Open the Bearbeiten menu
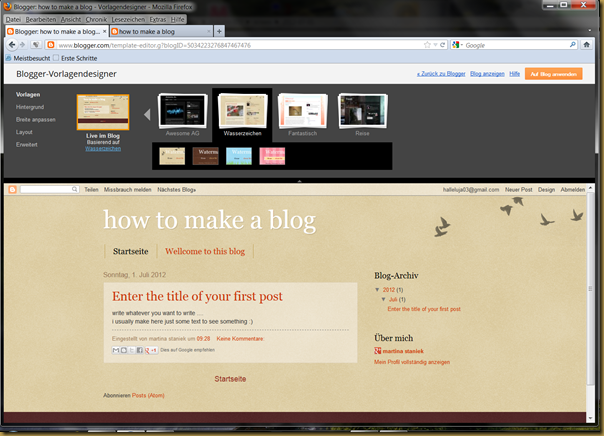604x436 pixels. click(x=41, y=19)
